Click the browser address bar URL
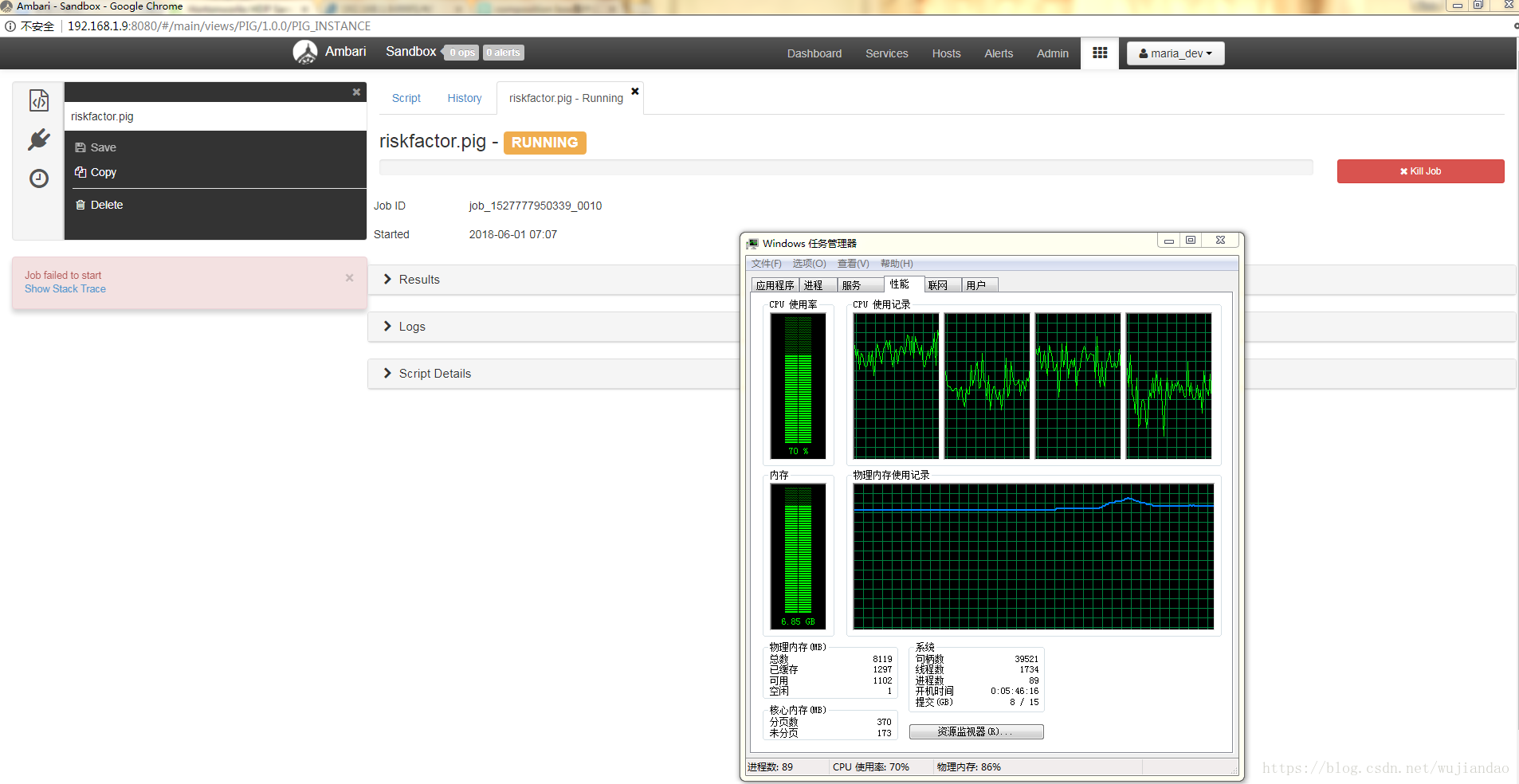The height and width of the screenshot is (784, 1519). [219, 26]
